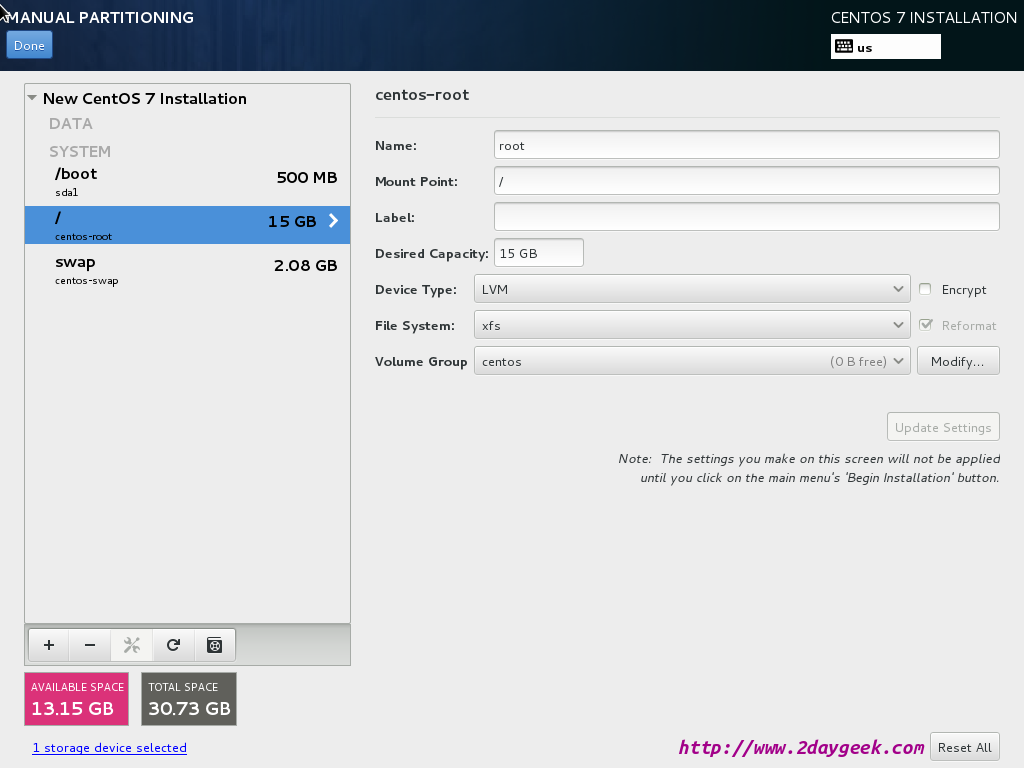Open the arrow on the centos-root row
This screenshot has height=768, width=1024.
(333, 221)
